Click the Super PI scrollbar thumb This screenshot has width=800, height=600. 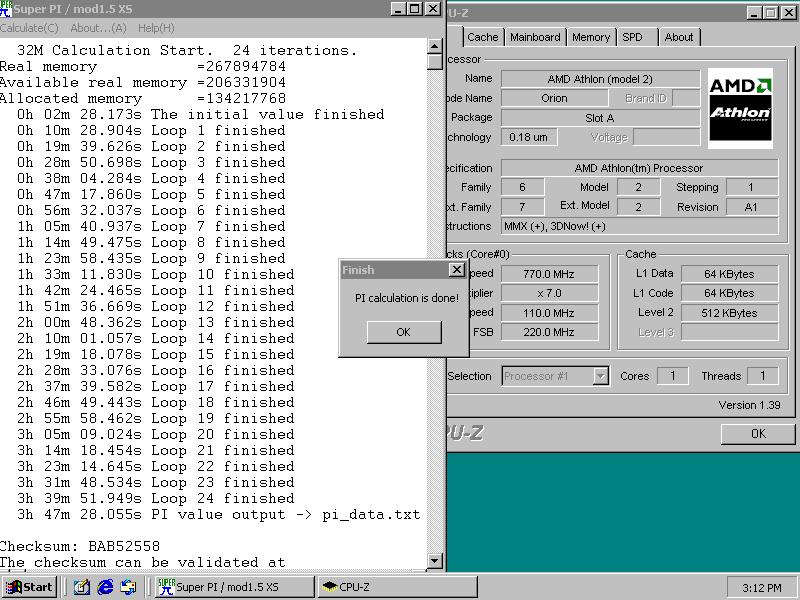click(434, 62)
